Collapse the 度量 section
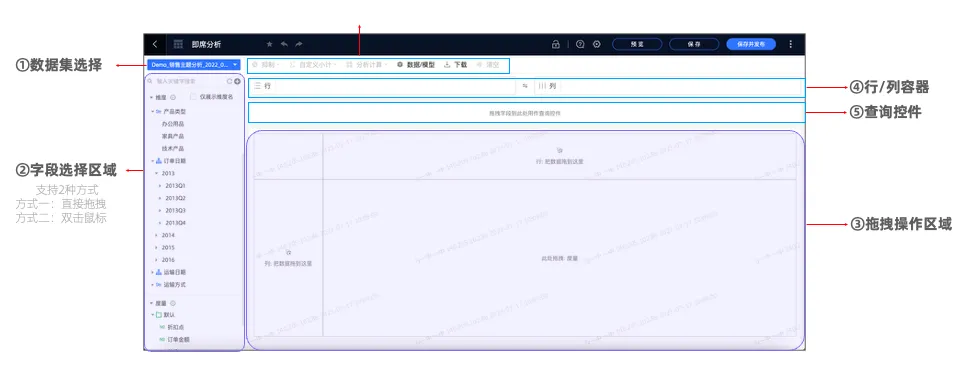The image size is (976, 383). 150,303
